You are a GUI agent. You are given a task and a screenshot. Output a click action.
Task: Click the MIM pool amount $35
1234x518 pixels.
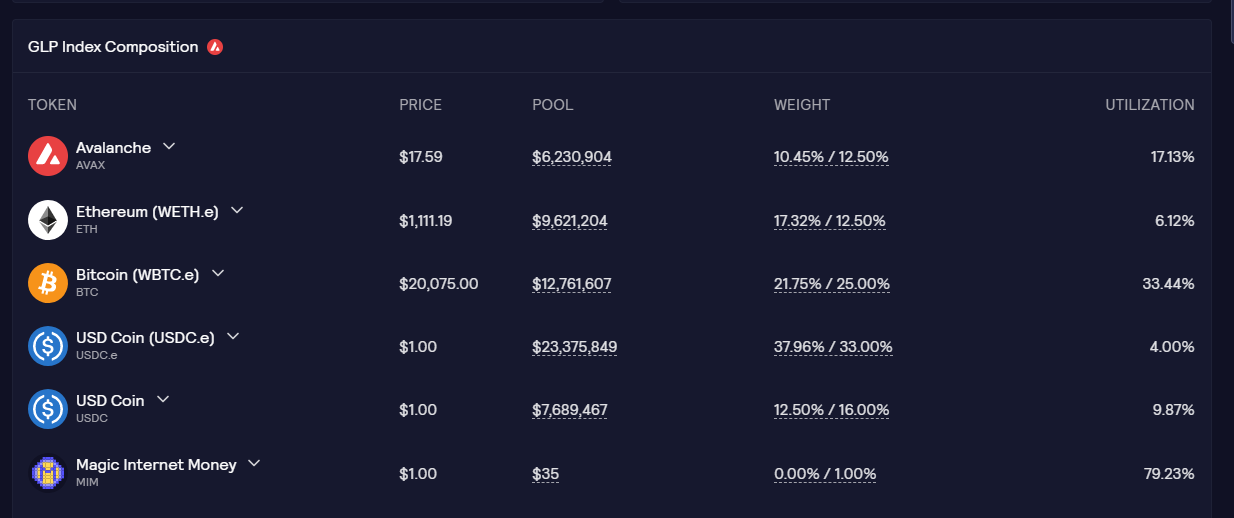click(545, 474)
